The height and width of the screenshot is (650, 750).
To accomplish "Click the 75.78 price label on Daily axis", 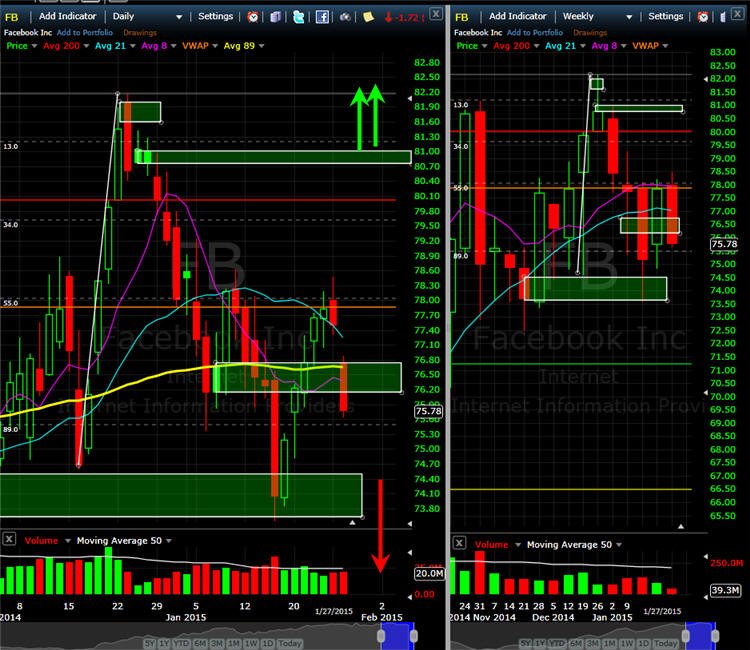I will 428,411.
